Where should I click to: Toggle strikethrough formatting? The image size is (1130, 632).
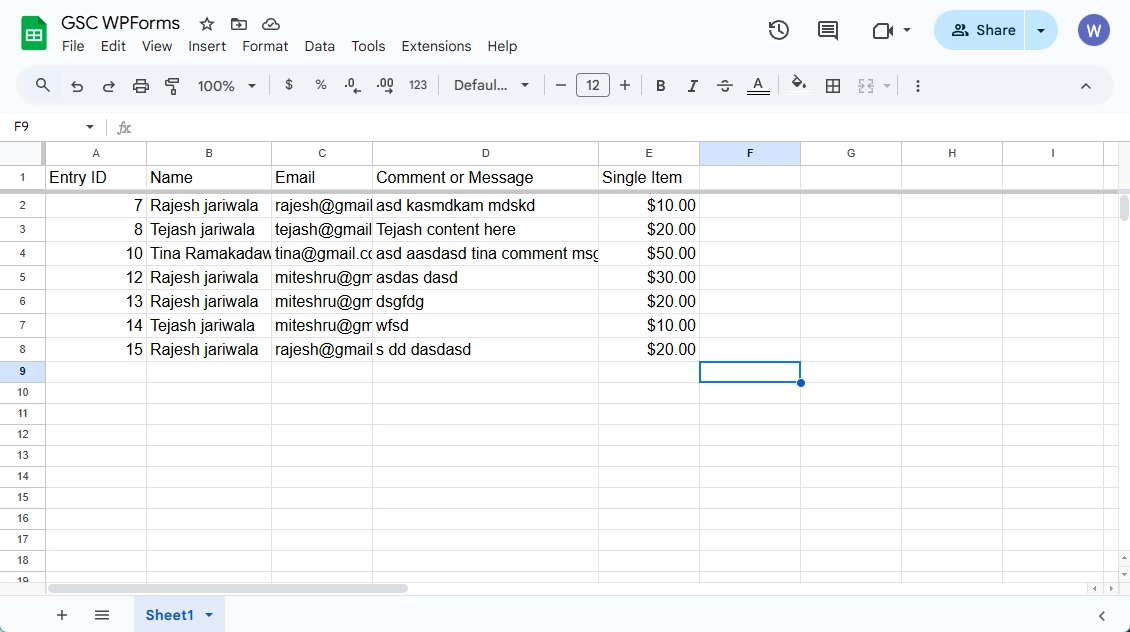tap(725, 86)
